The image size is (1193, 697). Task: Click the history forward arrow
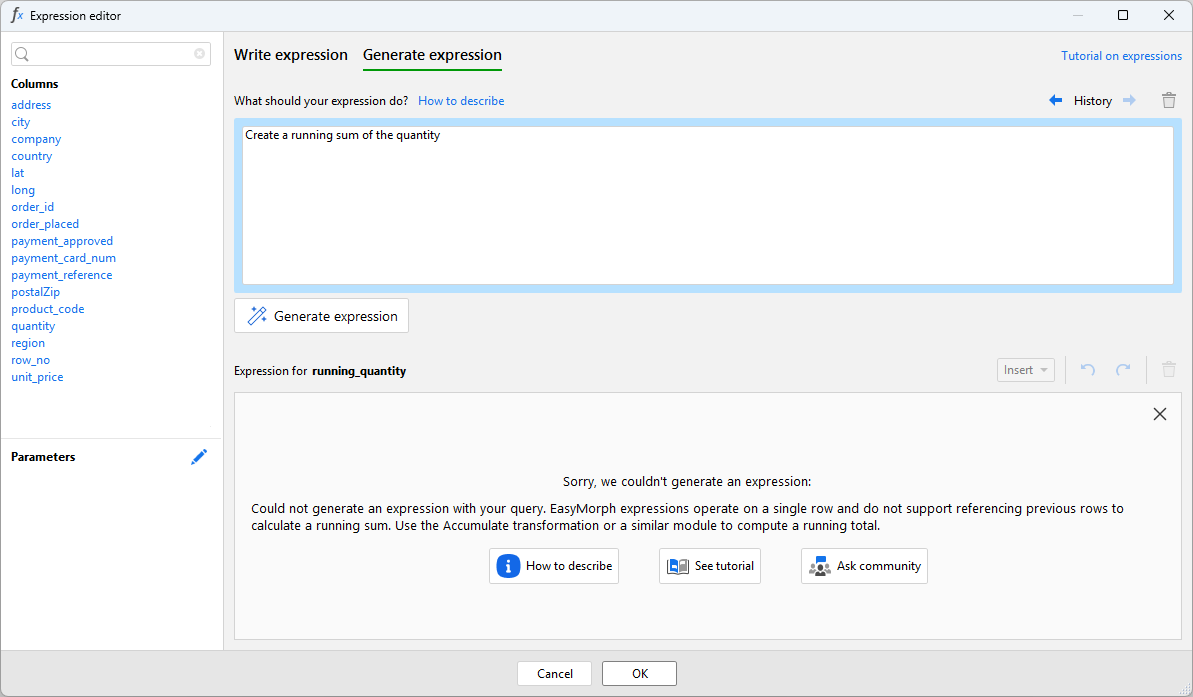[x=1129, y=101]
